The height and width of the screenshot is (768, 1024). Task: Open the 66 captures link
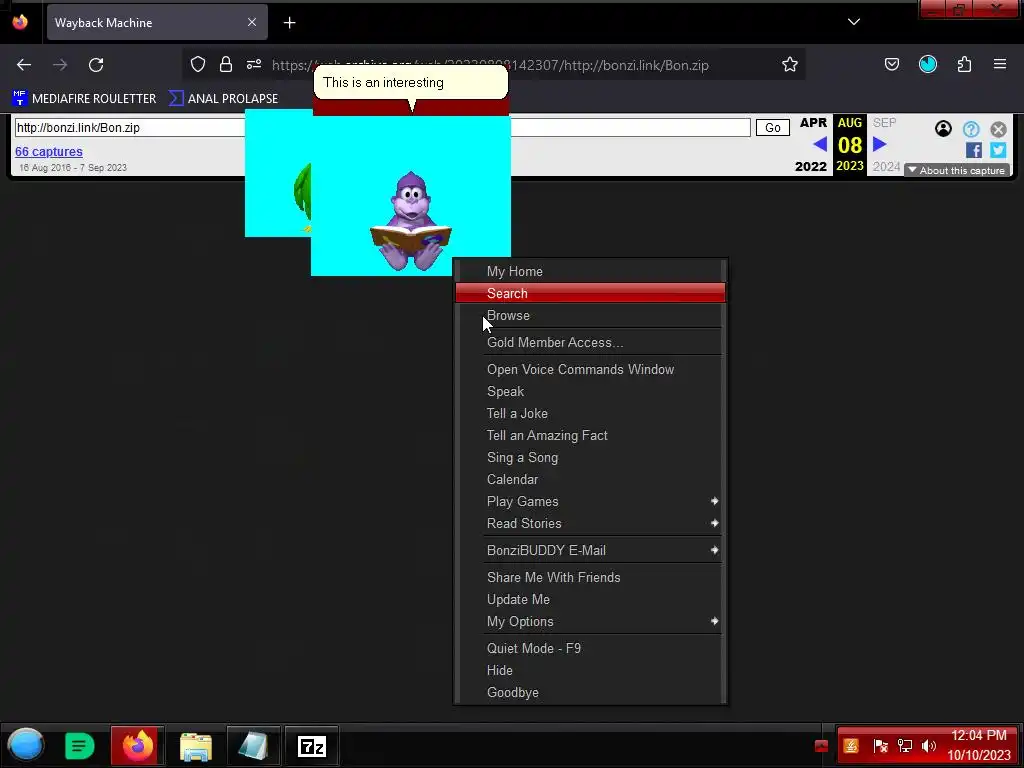(49, 152)
